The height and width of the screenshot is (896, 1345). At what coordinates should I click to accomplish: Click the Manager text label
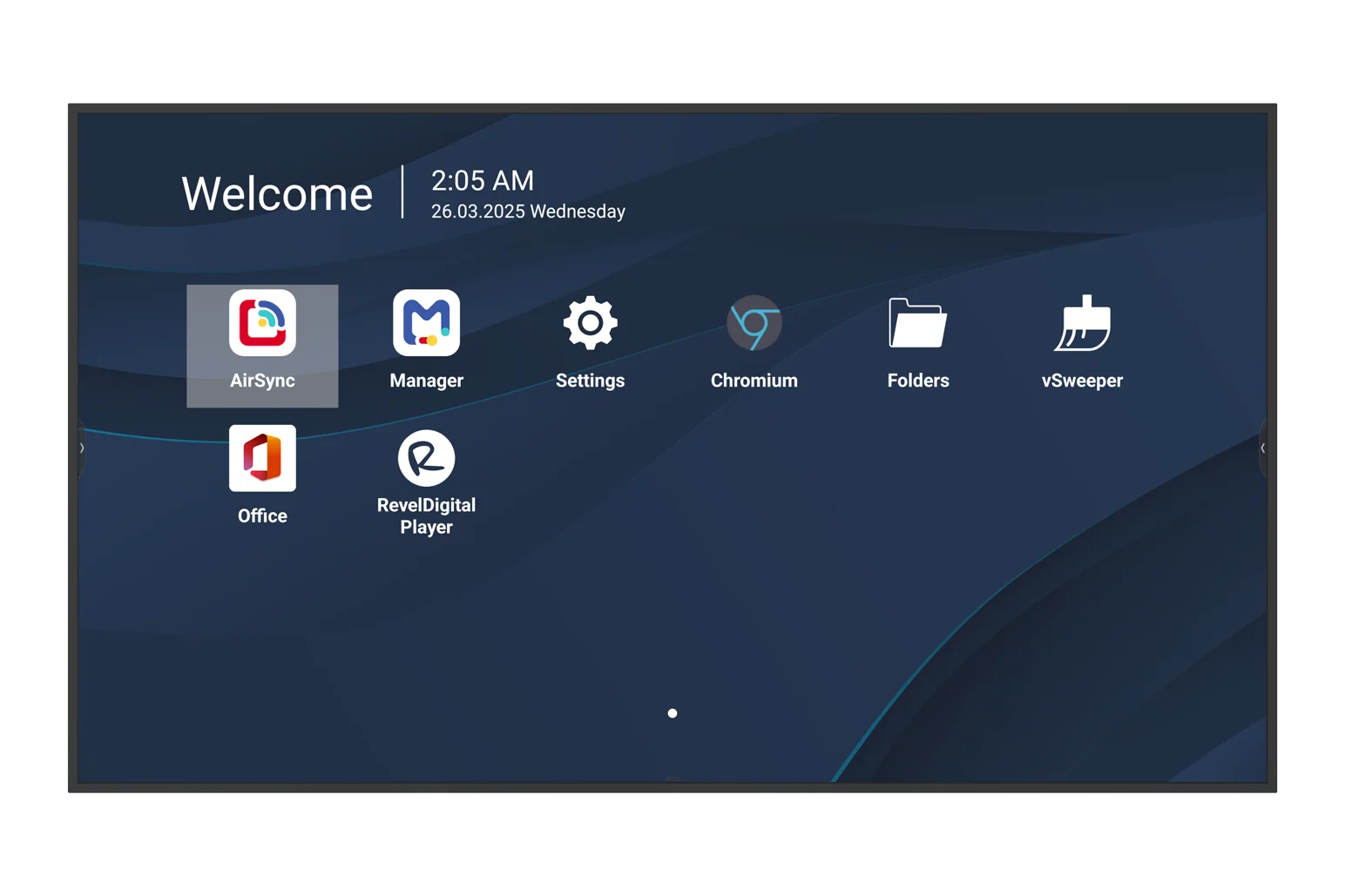[426, 381]
